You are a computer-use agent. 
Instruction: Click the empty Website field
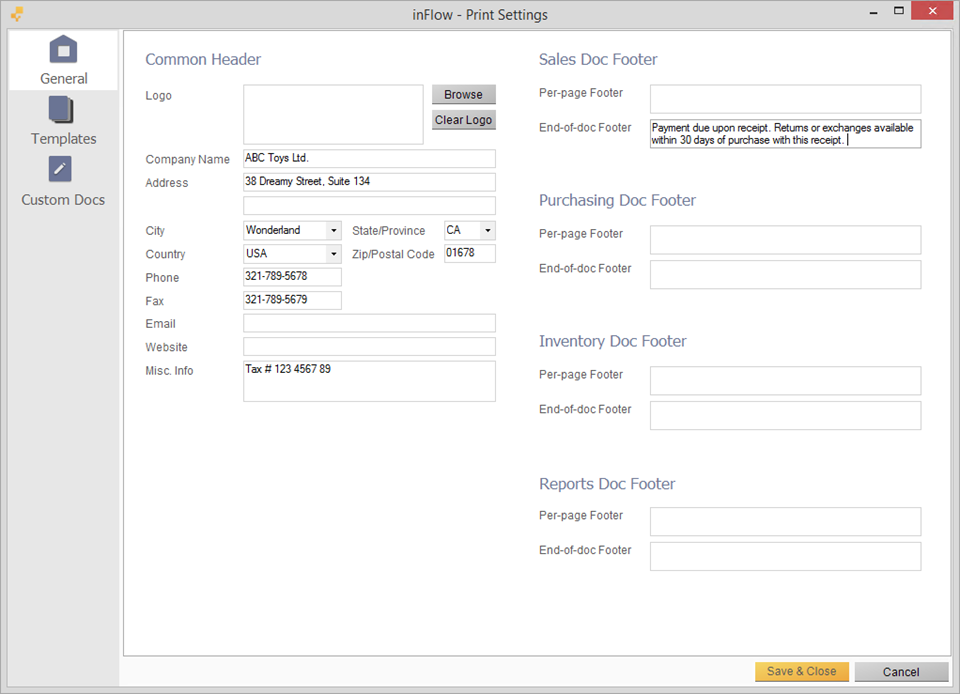click(x=369, y=346)
